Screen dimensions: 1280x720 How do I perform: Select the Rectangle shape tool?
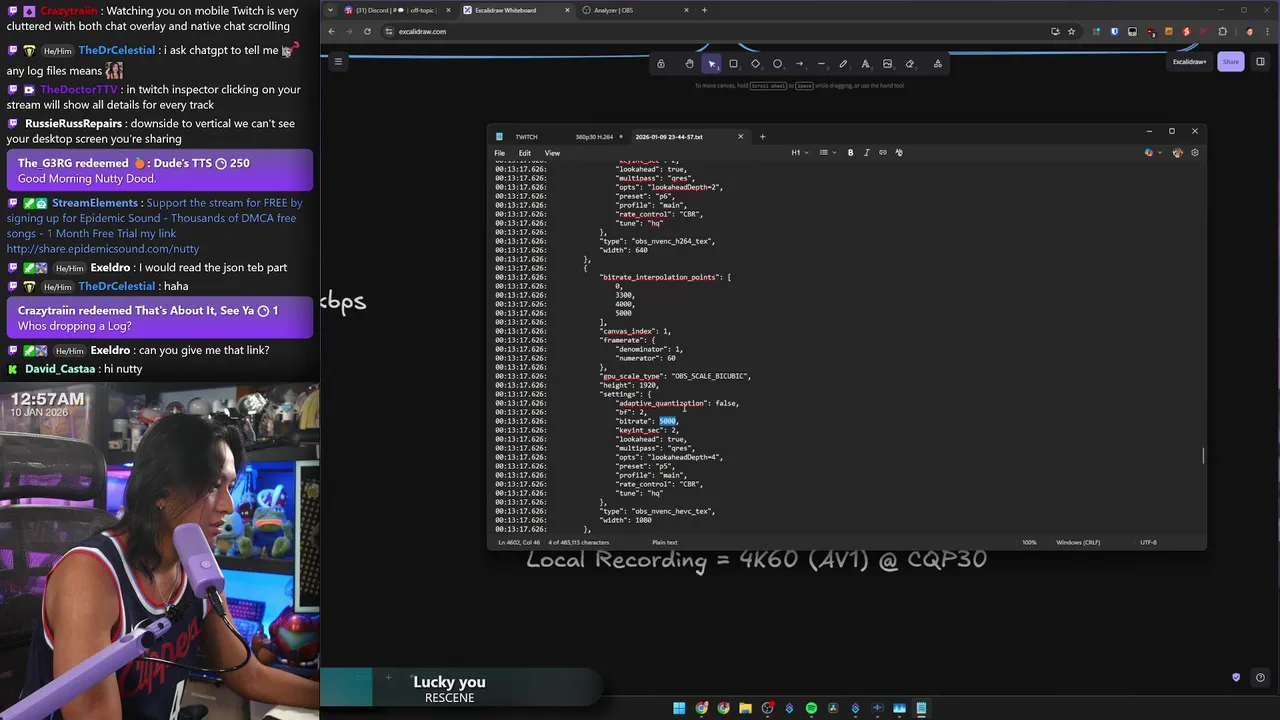(x=733, y=64)
